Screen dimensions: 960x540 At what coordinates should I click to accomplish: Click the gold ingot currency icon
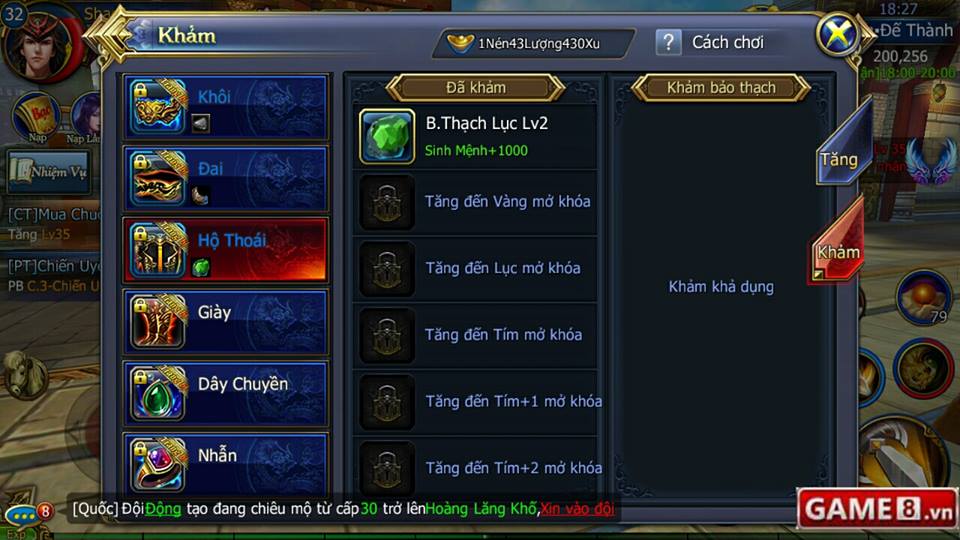click(x=460, y=43)
